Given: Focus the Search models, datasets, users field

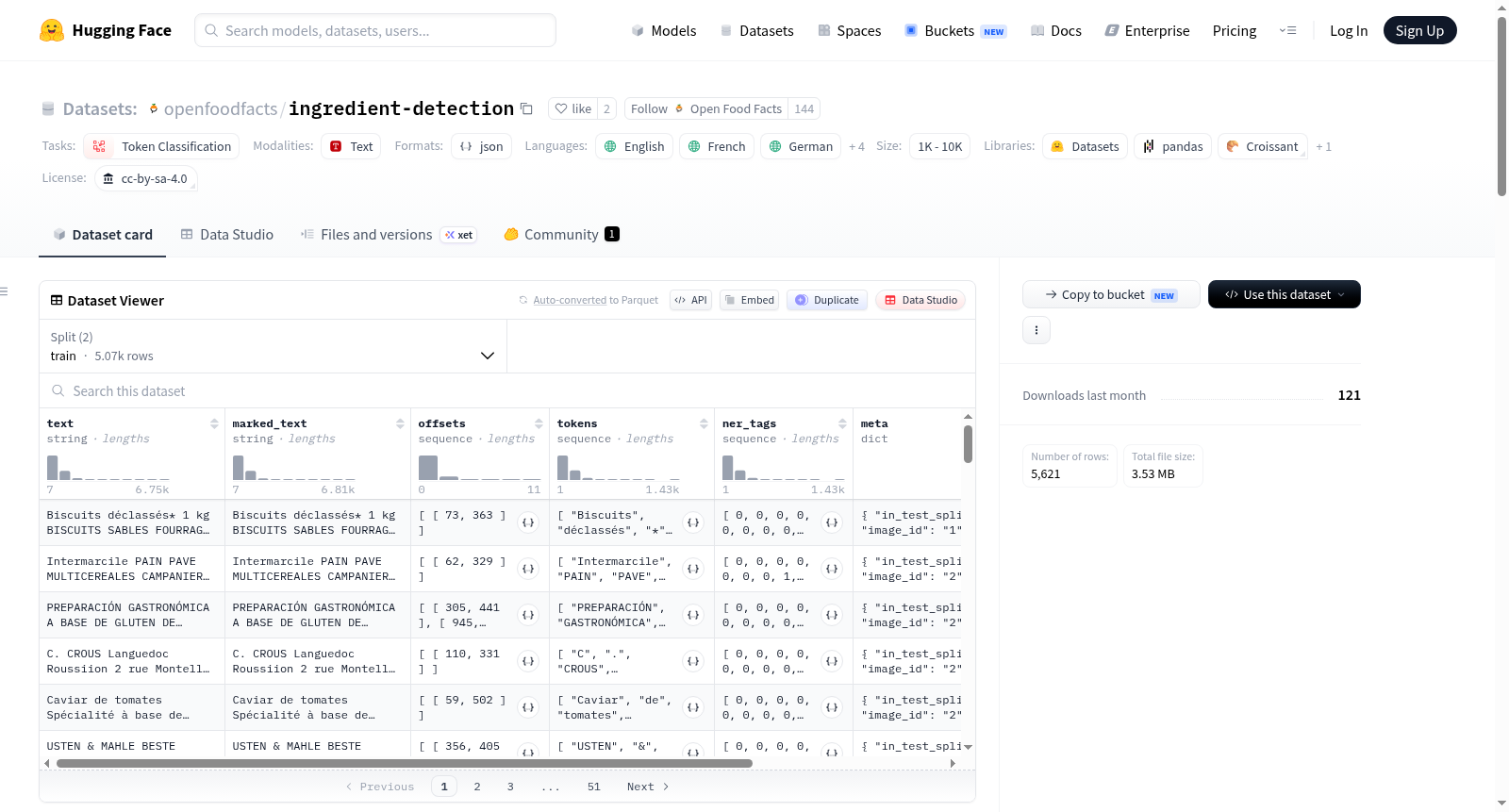Looking at the screenshot, I should tap(375, 30).
